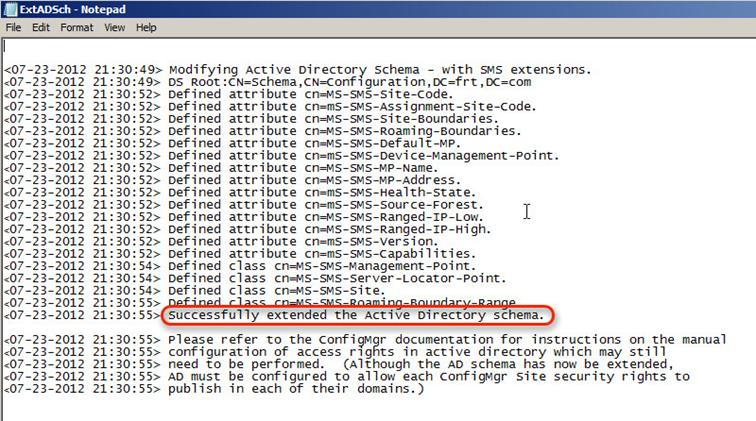Click the cn=mS-SMS-Device-Management-Point line

282,156
